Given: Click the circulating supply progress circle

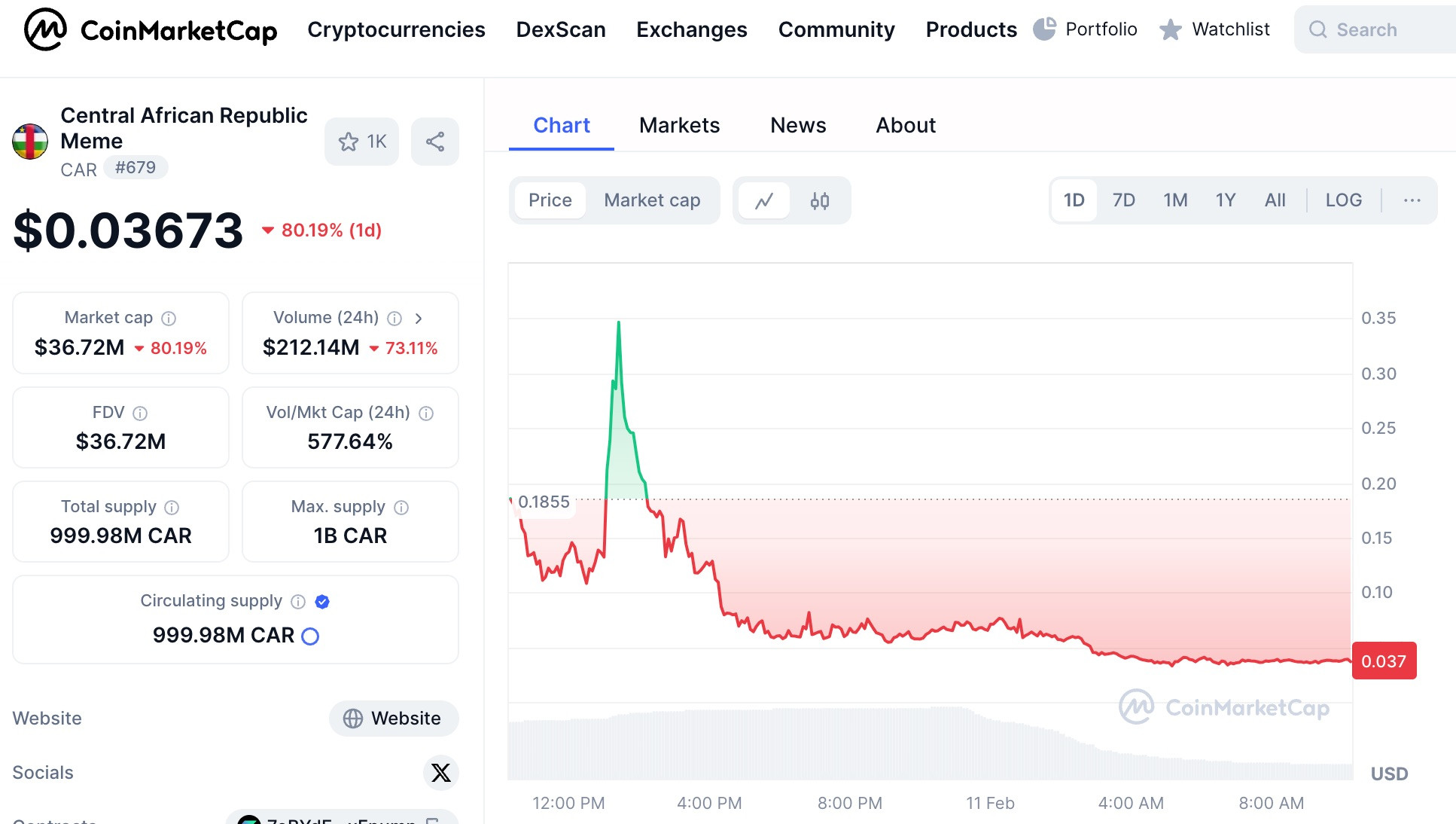Looking at the screenshot, I should click(310, 636).
